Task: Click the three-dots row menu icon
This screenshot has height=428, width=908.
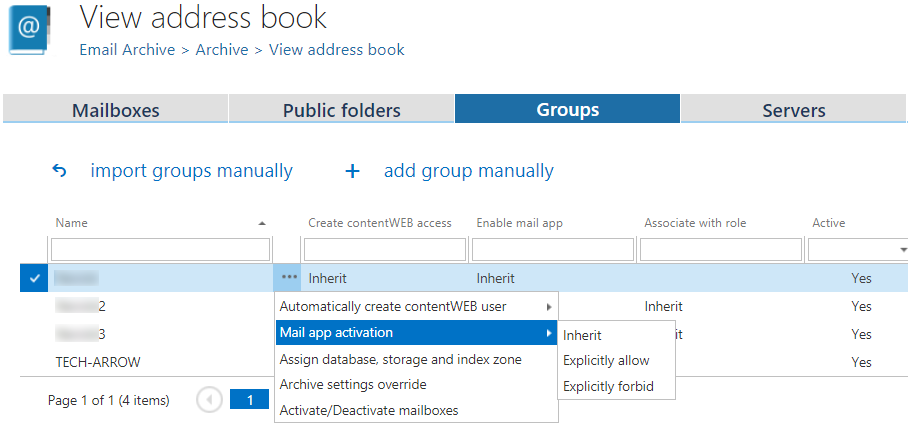Action: click(x=289, y=278)
